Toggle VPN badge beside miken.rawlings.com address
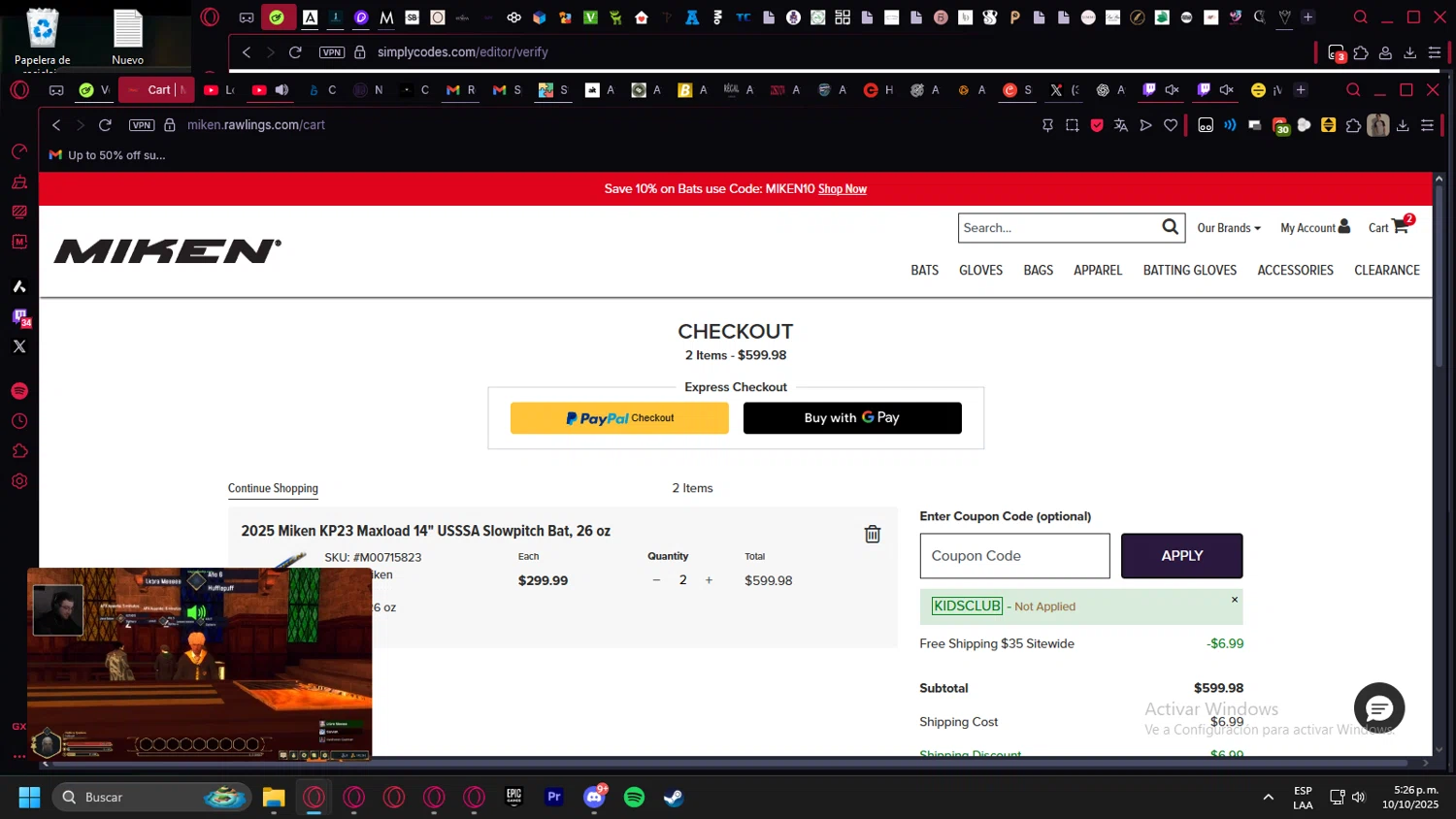The image size is (1456, 819). (x=142, y=125)
